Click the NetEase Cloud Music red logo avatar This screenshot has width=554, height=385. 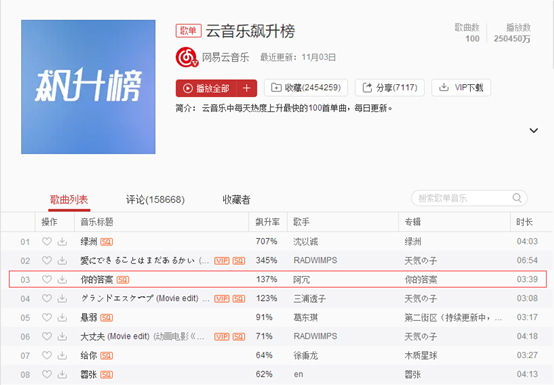(x=187, y=57)
